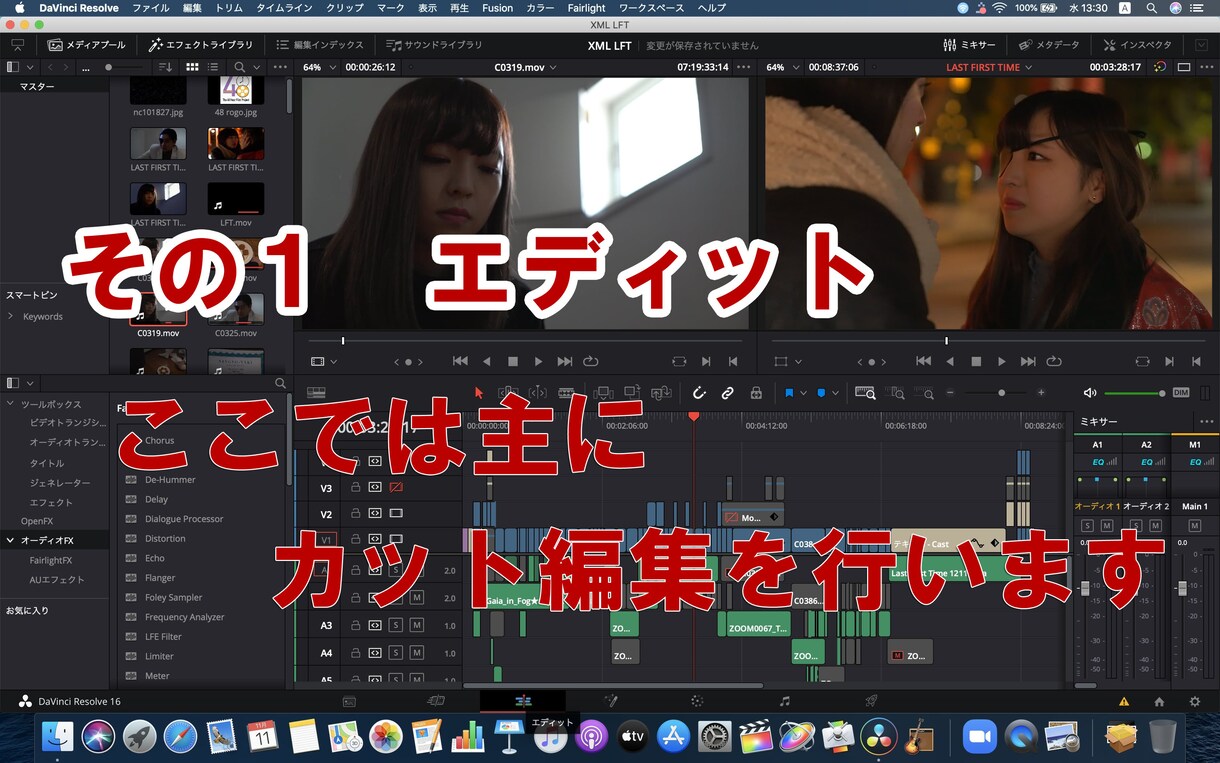This screenshot has width=1220, height=763.
Task: Open the カラー menu
Action: click(540, 8)
